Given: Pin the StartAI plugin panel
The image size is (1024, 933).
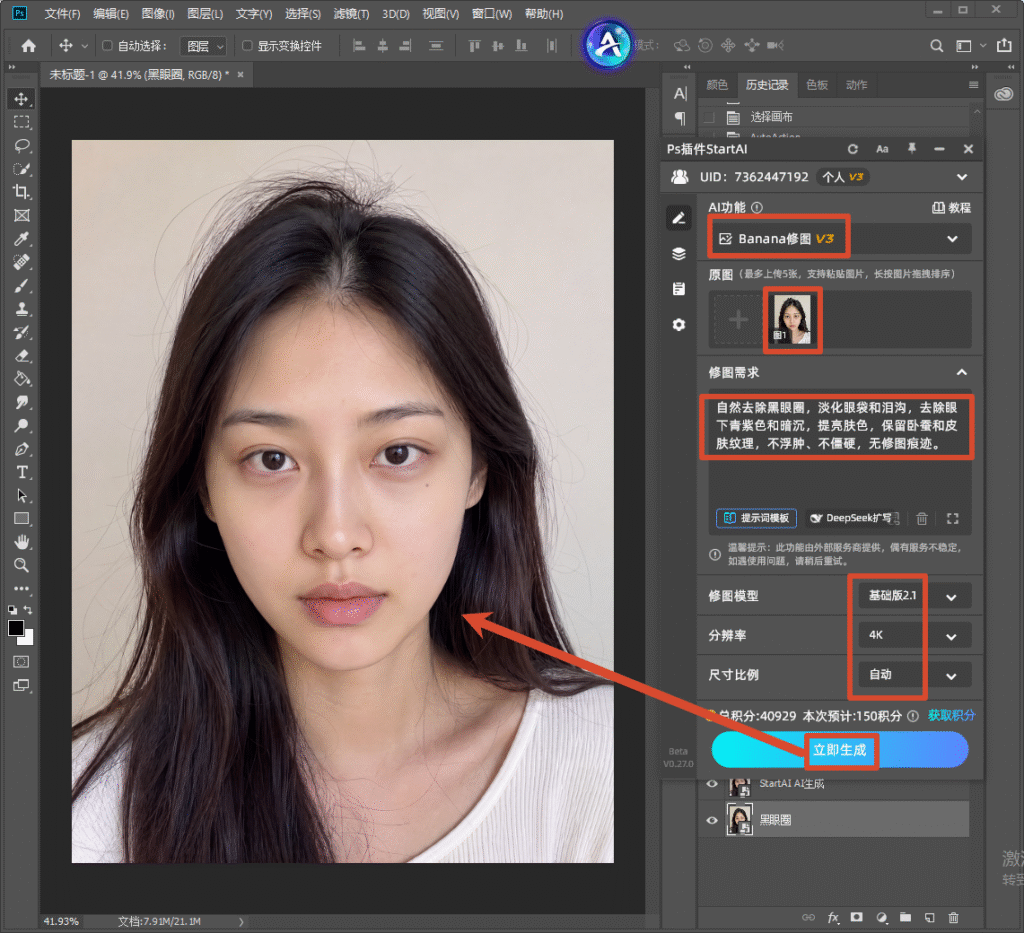Looking at the screenshot, I should click(x=912, y=149).
